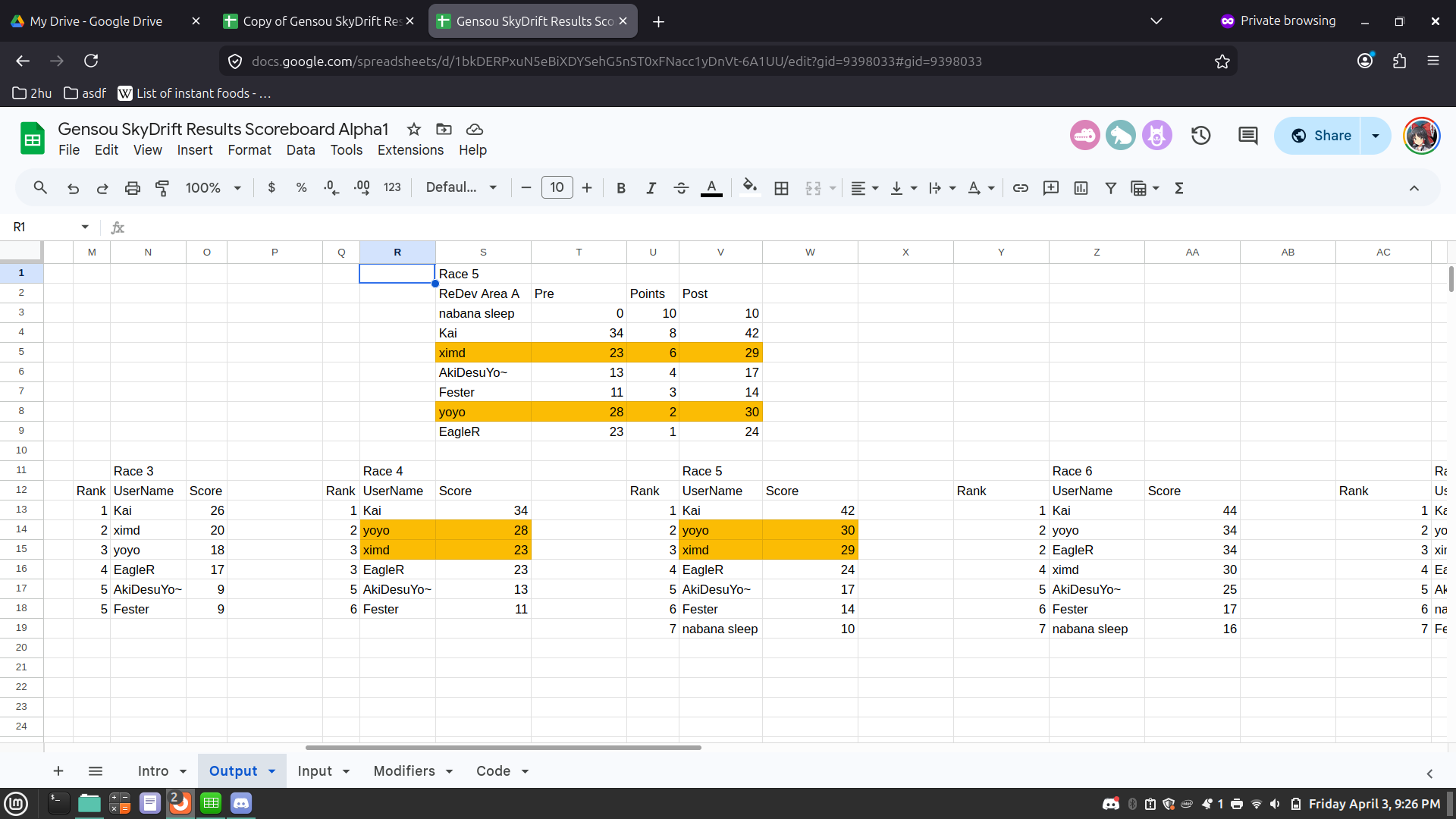This screenshot has height=819, width=1456.
Task: Click the insert link icon
Action: [1021, 188]
